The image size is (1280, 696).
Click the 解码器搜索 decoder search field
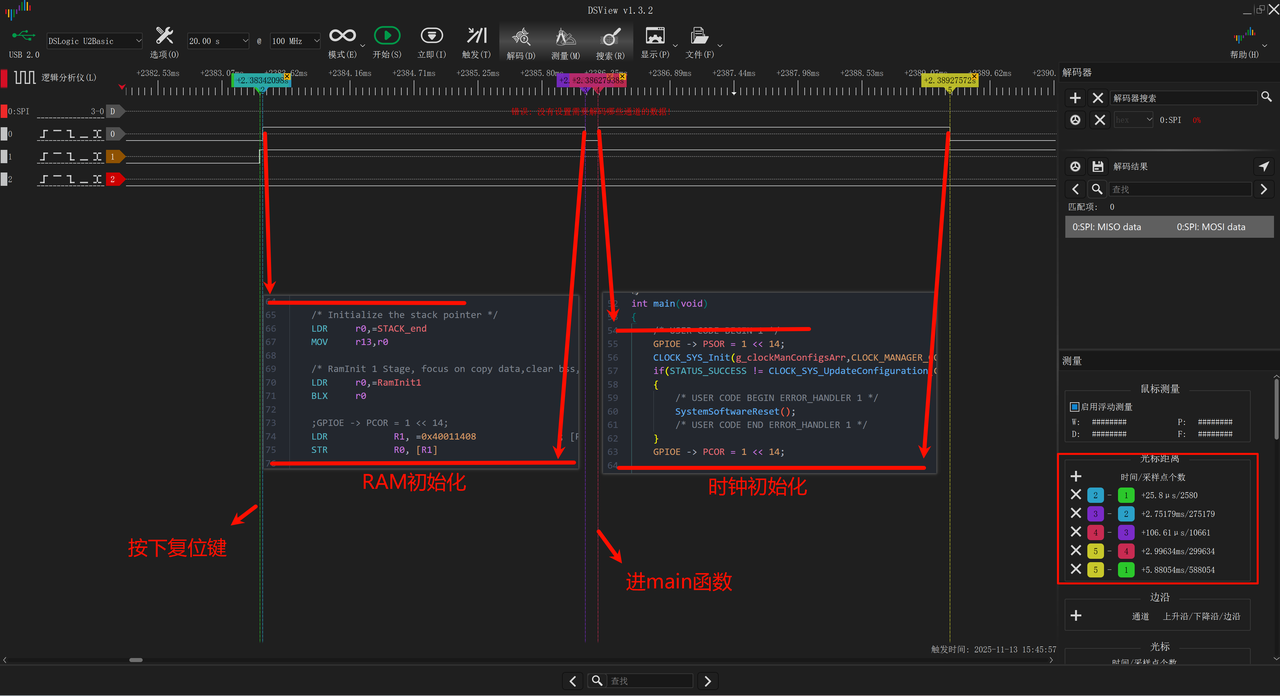tap(1184, 98)
